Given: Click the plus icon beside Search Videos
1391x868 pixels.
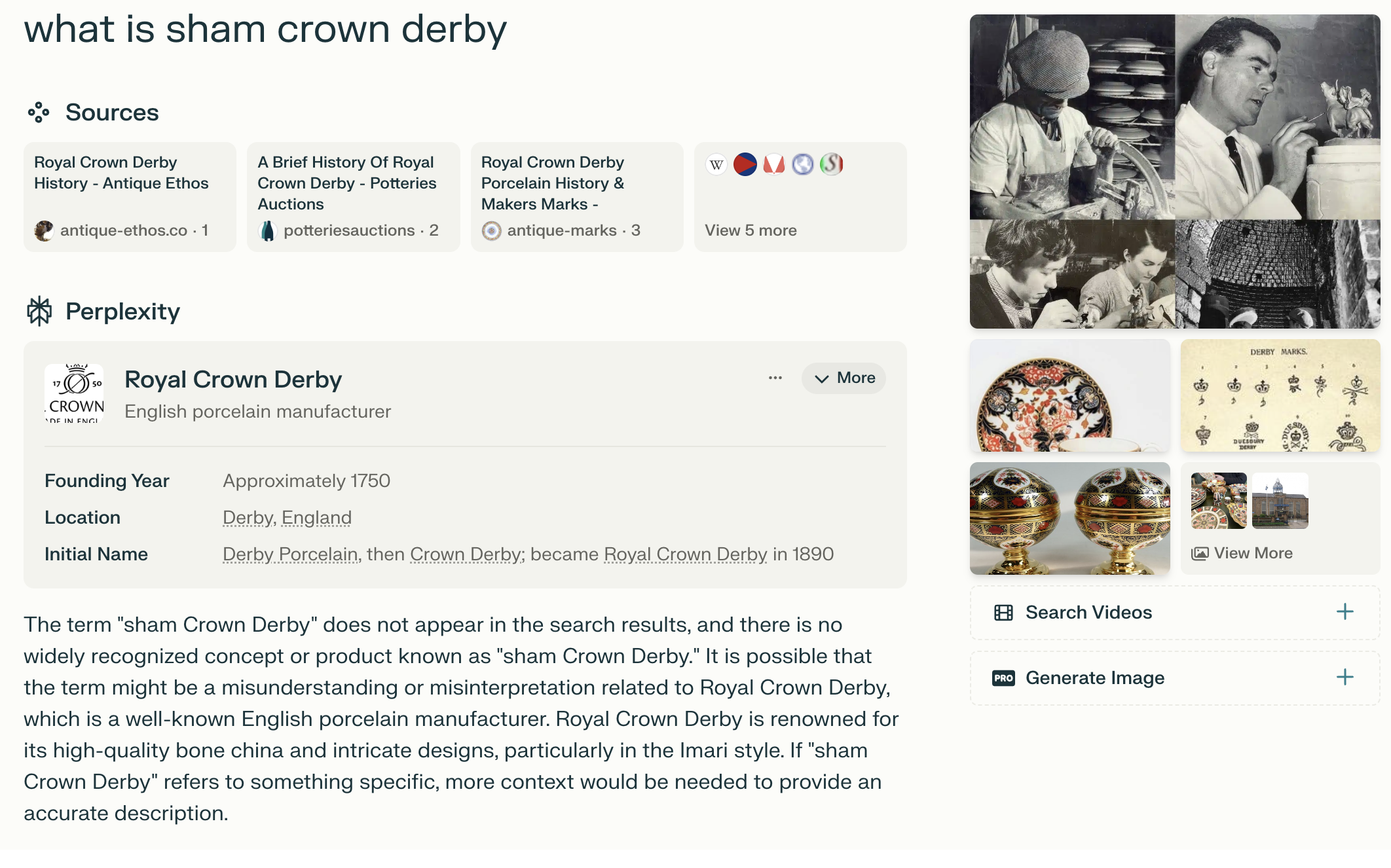Looking at the screenshot, I should [x=1345, y=612].
